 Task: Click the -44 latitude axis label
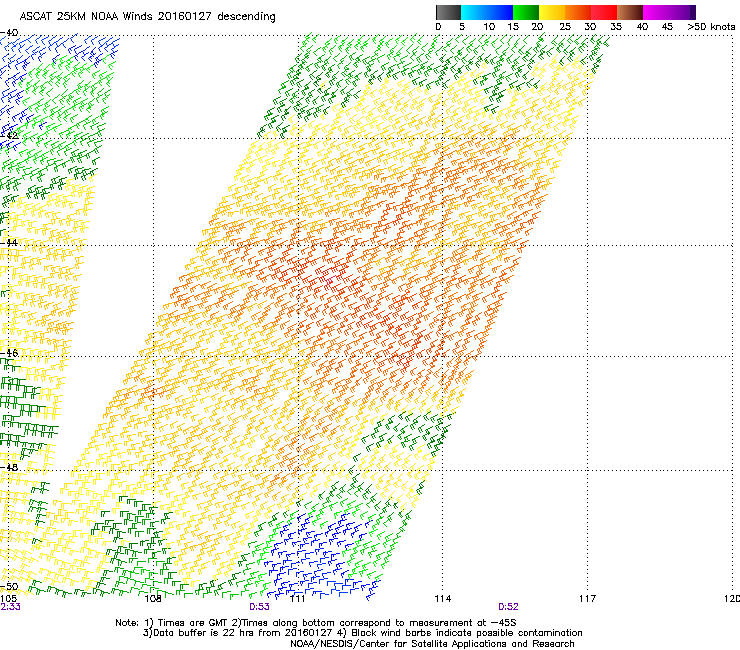coord(9,243)
